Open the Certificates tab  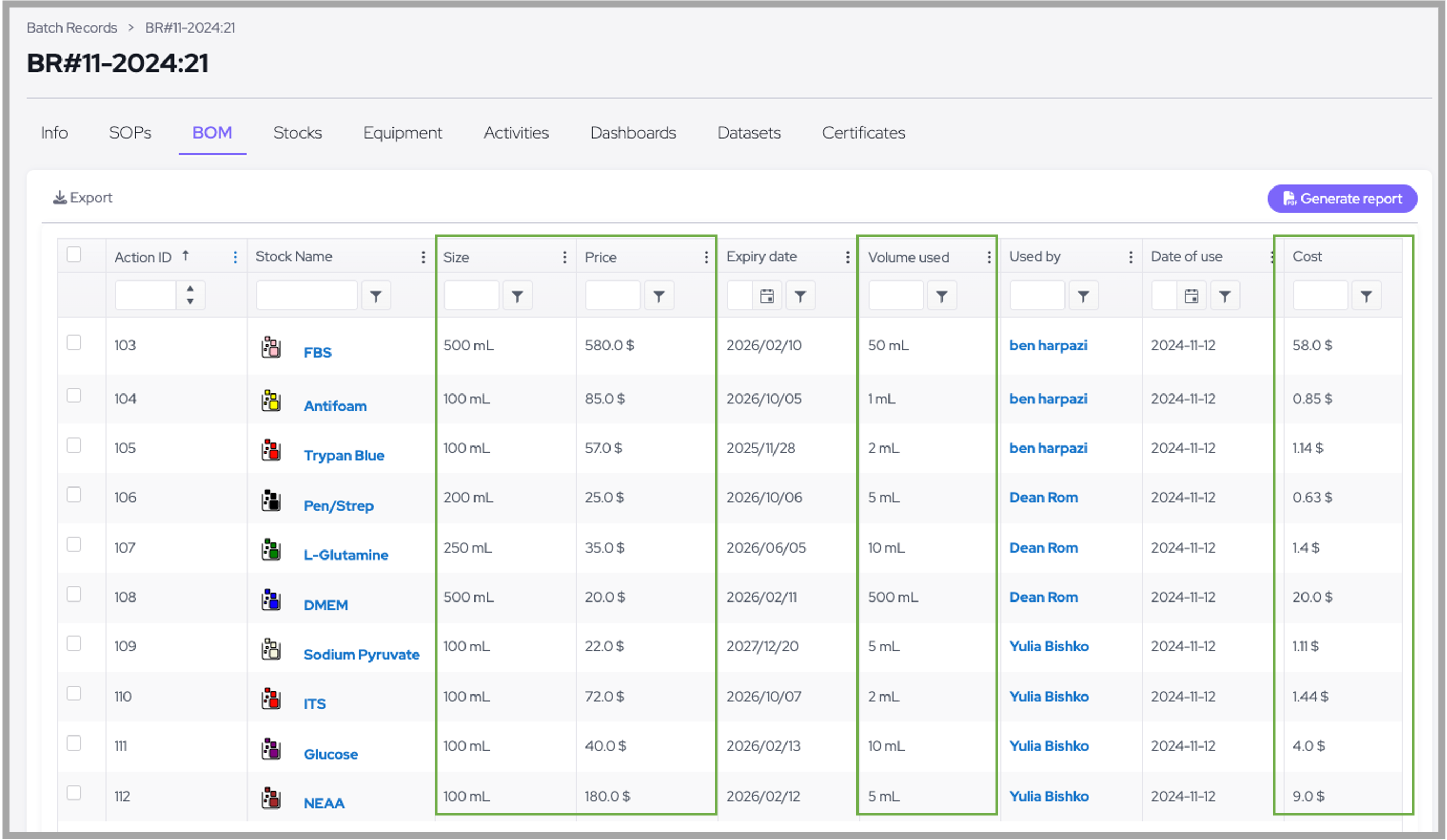(863, 132)
